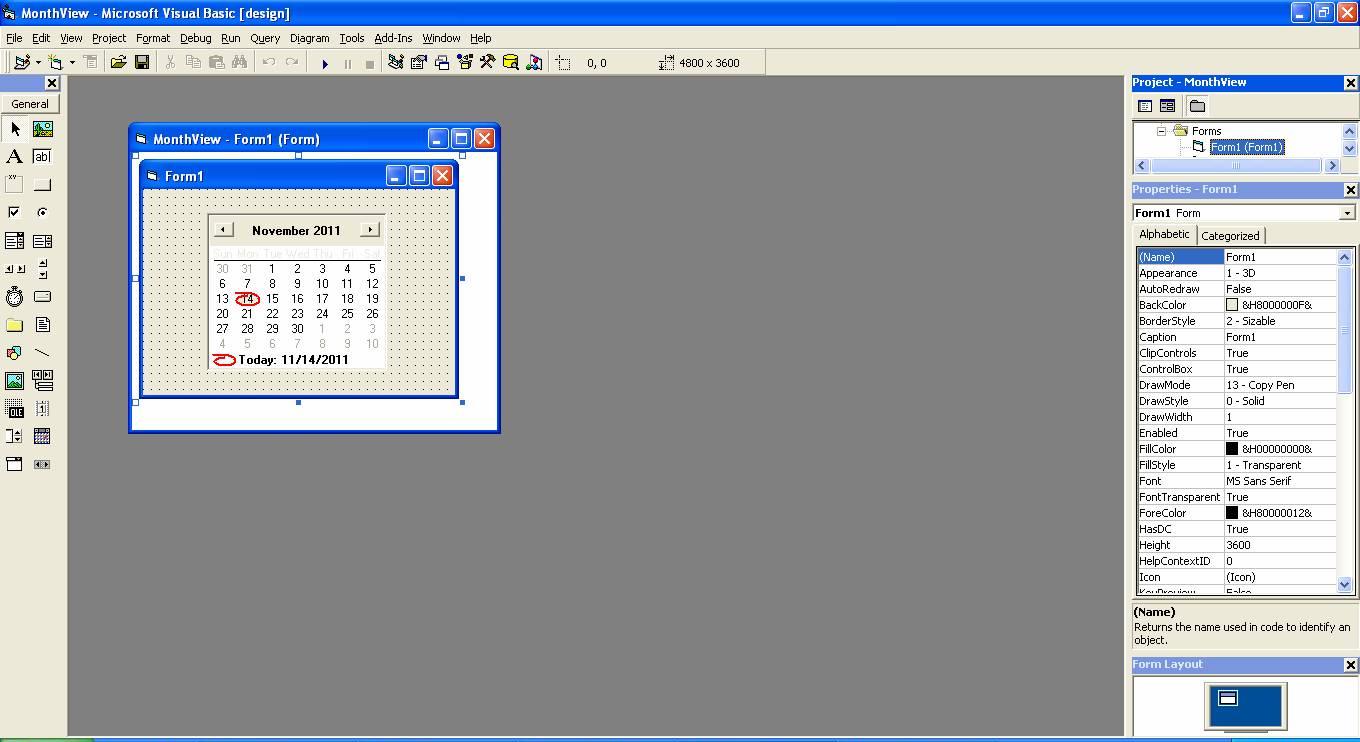The width and height of the screenshot is (1360, 742).
Task: Select the Timer control tool
Action: 14,297
